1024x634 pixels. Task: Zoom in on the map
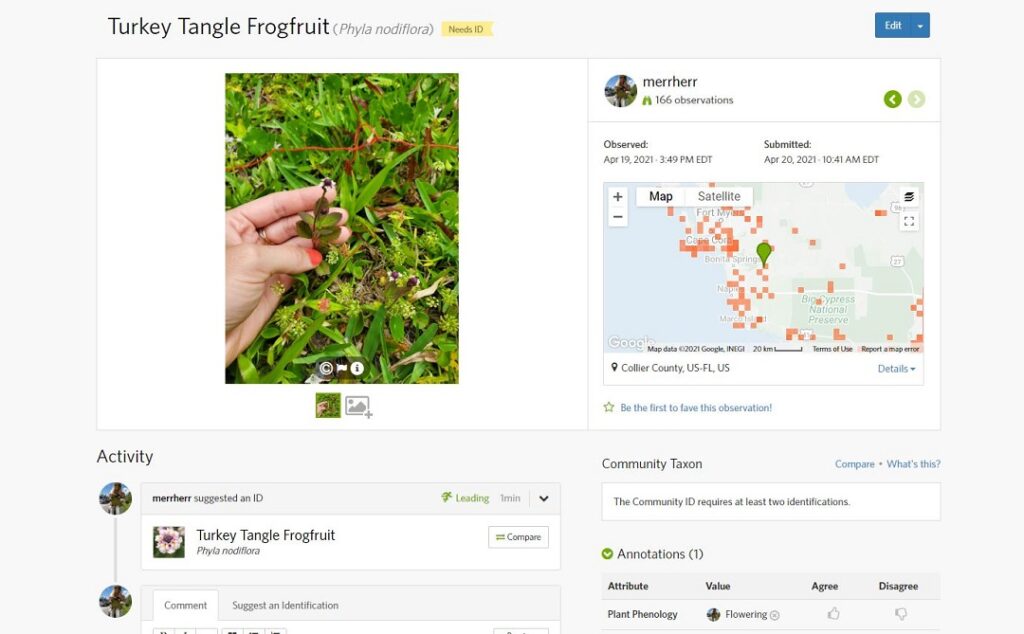pyautogui.click(x=618, y=197)
